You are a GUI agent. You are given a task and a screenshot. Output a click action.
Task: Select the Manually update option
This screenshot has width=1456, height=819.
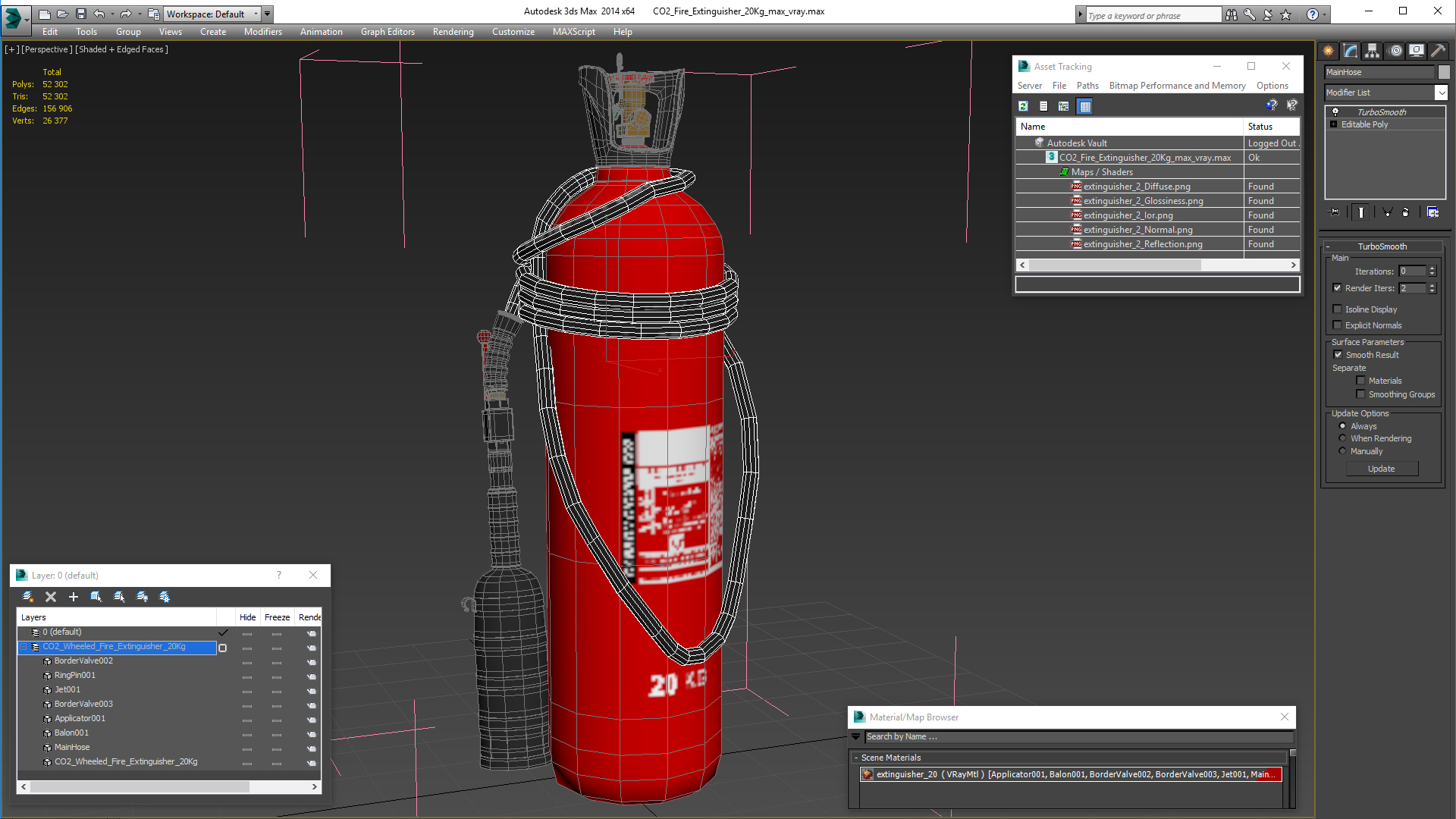click(x=1343, y=451)
